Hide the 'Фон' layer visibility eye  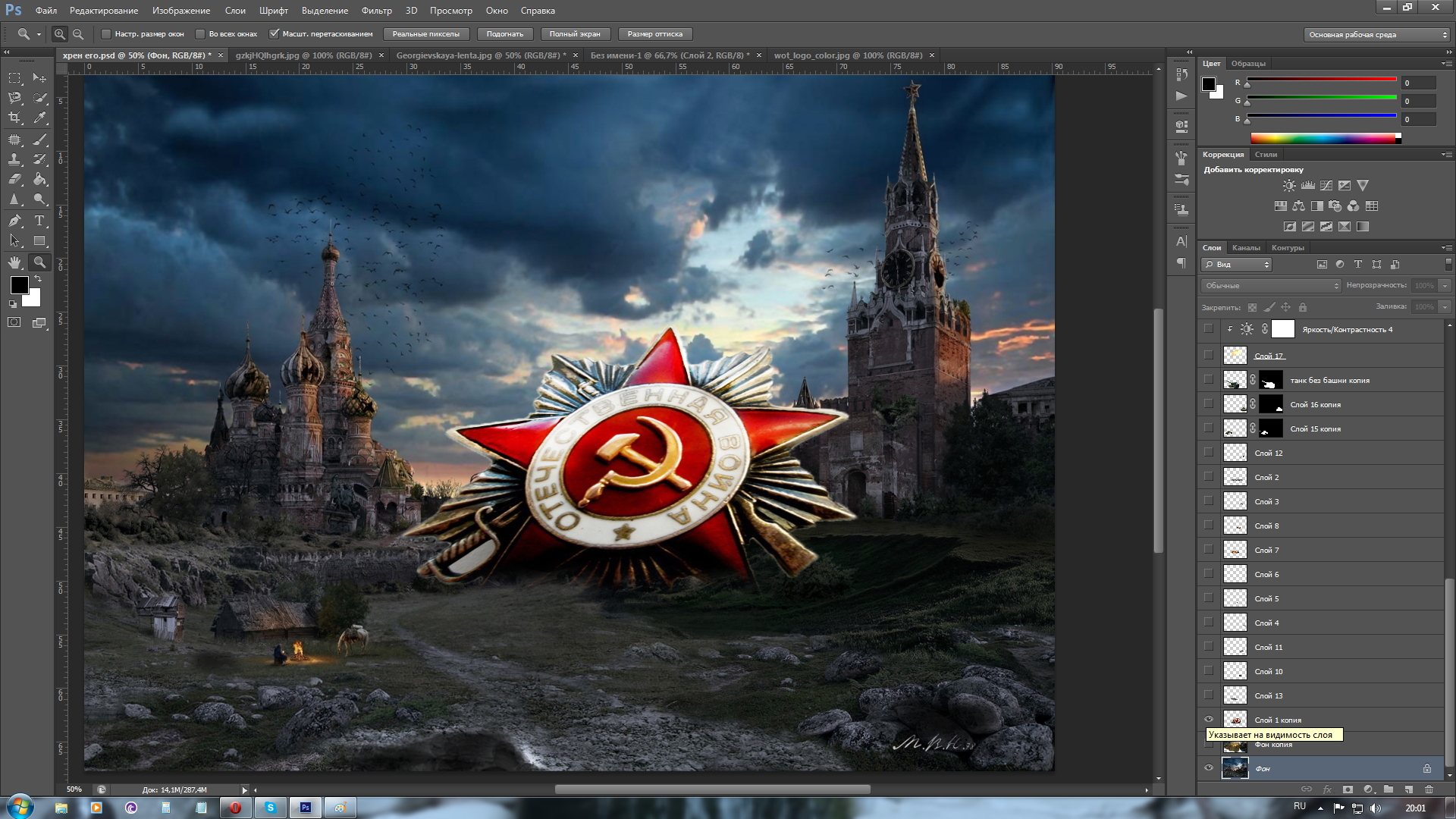point(1209,768)
